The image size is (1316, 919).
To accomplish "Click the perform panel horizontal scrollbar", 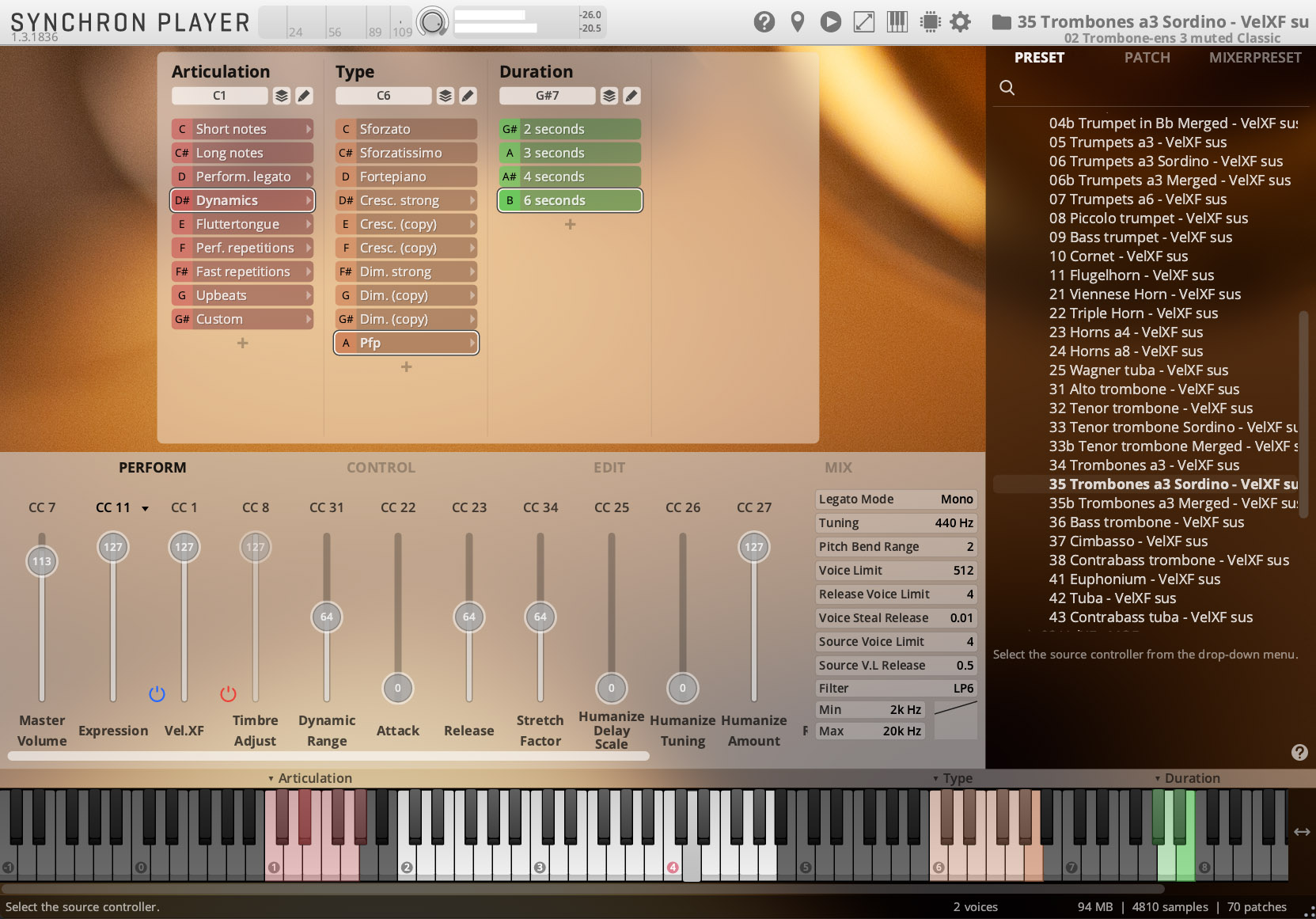I will (x=328, y=757).
